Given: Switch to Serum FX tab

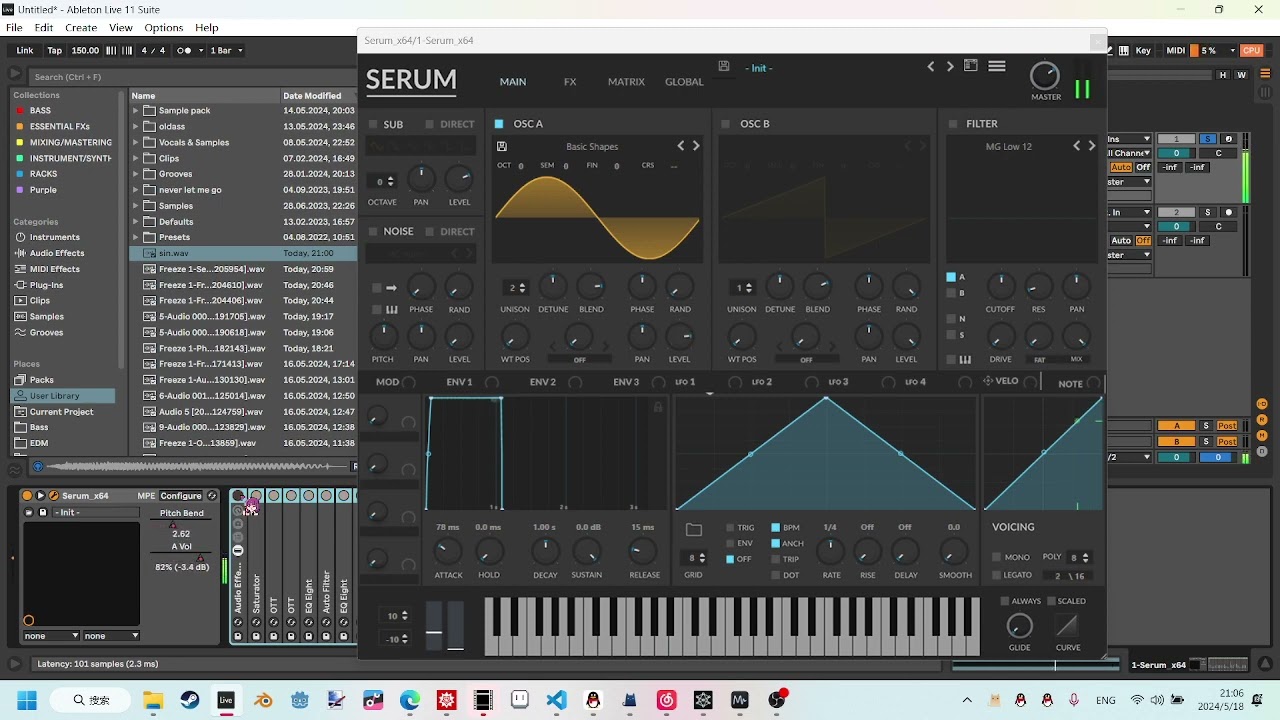Looking at the screenshot, I should tap(570, 82).
